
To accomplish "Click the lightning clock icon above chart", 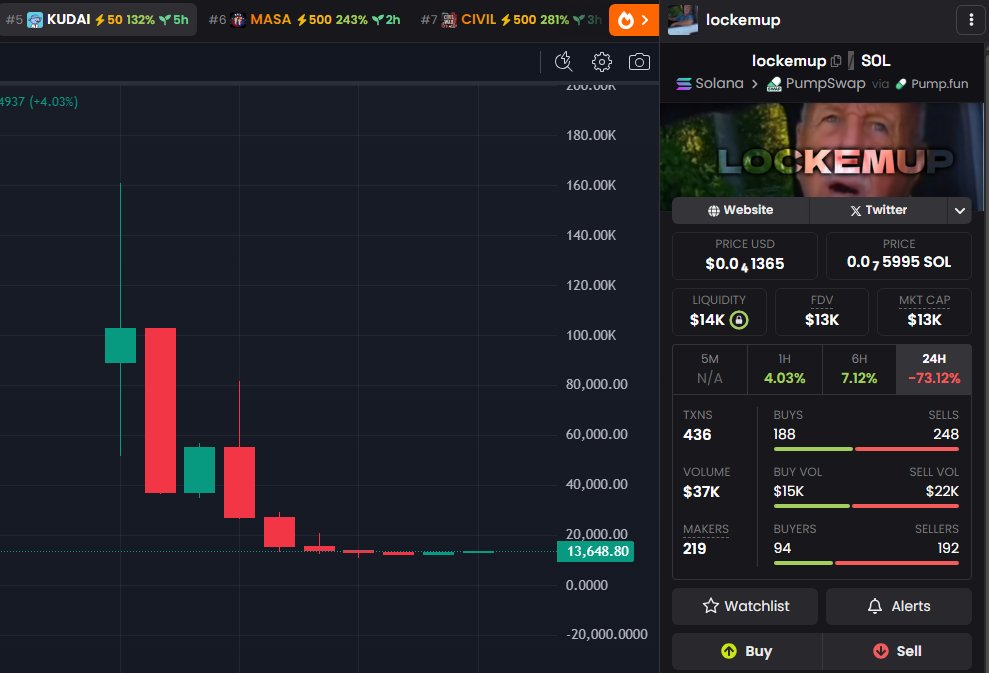I will coord(563,62).
